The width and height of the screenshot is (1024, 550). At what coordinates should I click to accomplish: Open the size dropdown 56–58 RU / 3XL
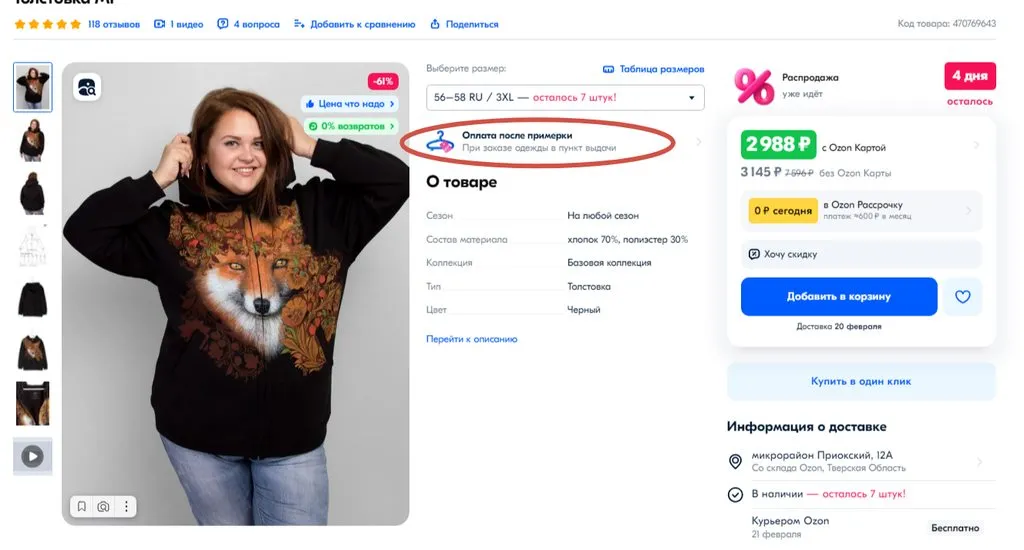click(x=565, y=98)
